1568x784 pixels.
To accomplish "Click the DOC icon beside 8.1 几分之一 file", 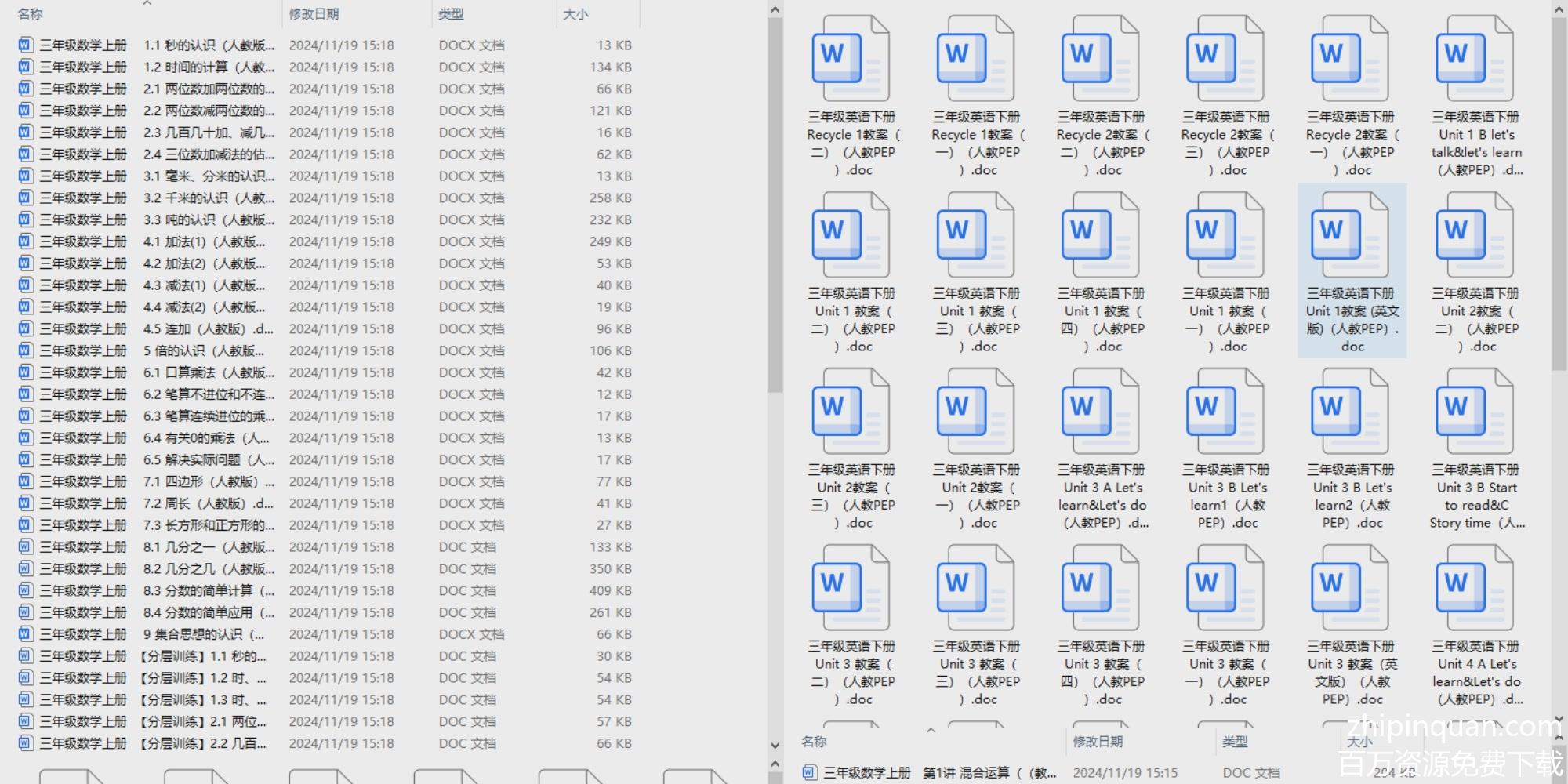I will click(26, 547).
